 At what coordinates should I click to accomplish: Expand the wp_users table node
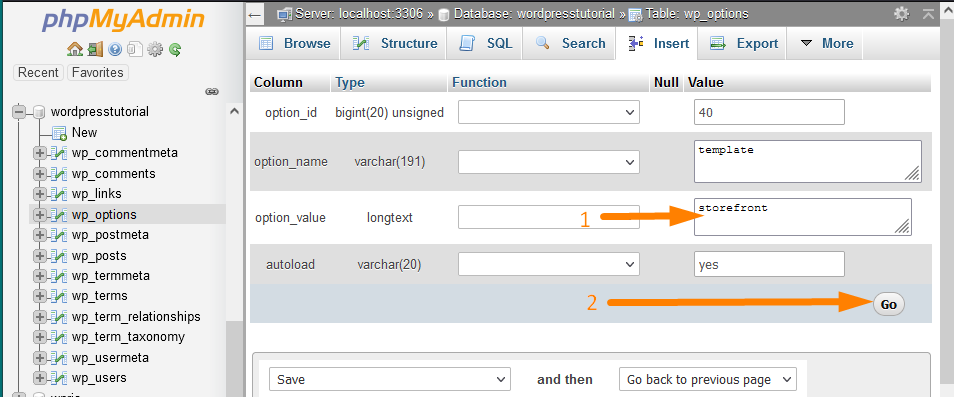pyautogui.click(x=40, y=378)
